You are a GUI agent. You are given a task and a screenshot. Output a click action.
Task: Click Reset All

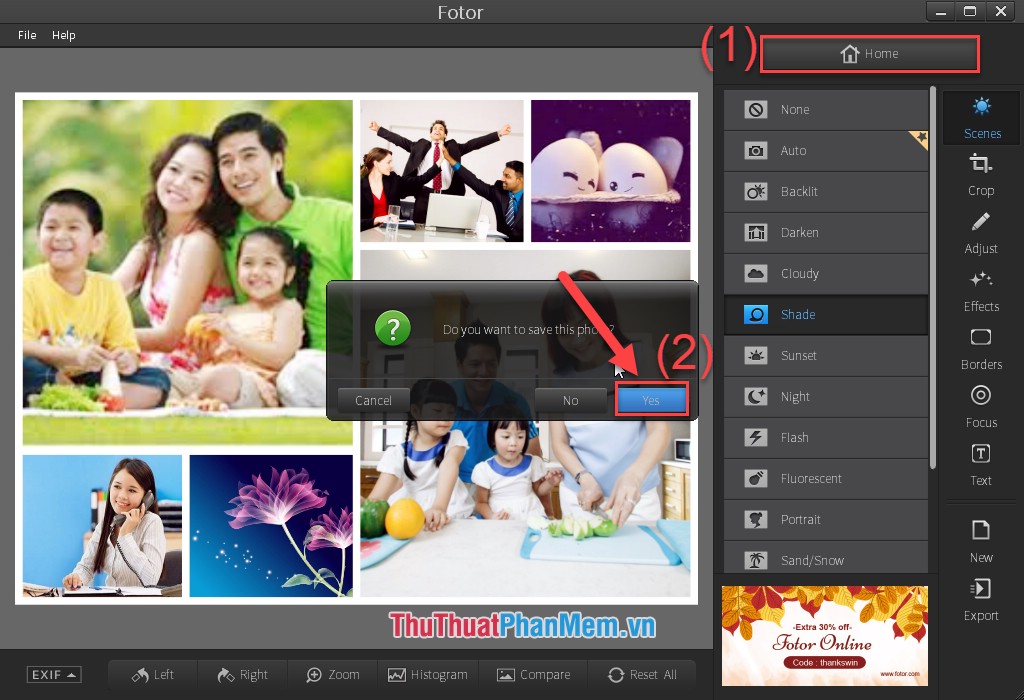pos(642,674)
